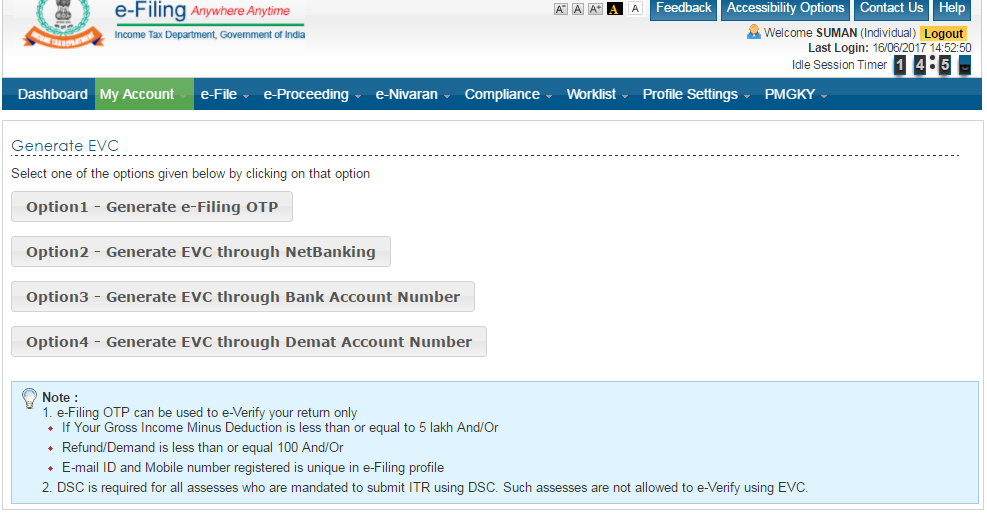The height and width of the screenshot is (519, 987).
Task: Open the Worklist menu
Action: (597, 94)
